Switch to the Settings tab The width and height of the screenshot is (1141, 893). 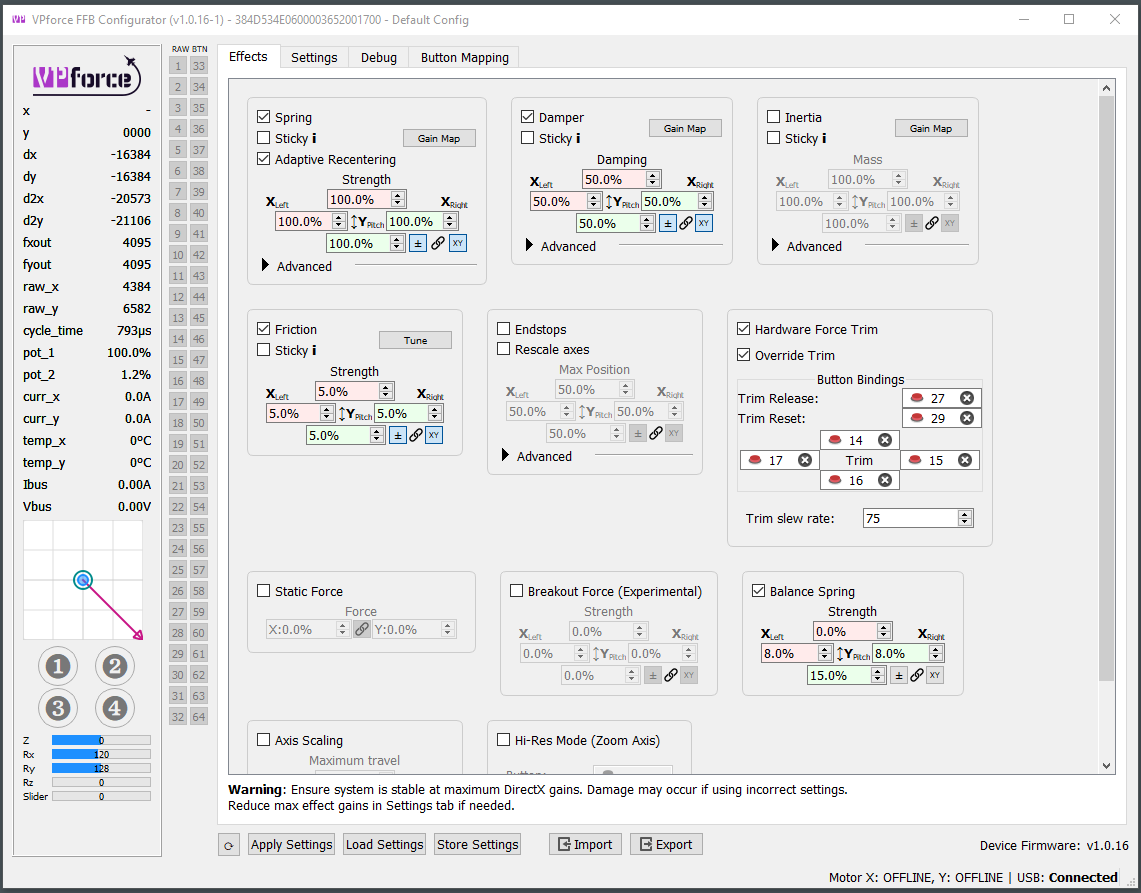[314, 57]
